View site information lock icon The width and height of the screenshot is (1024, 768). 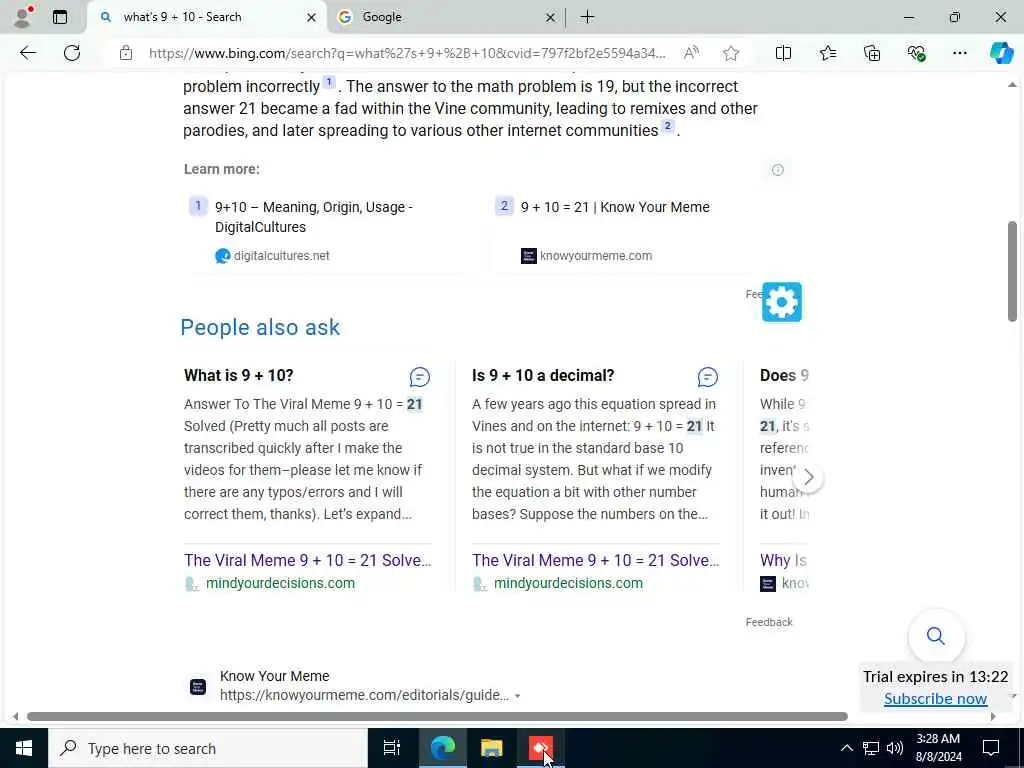click(126, 53)
